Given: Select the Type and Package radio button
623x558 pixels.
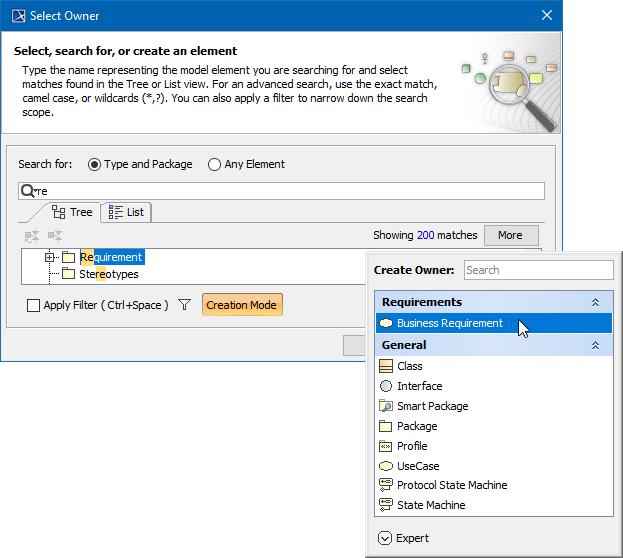Looking at the screenshot, I should (x=94, y=164).
